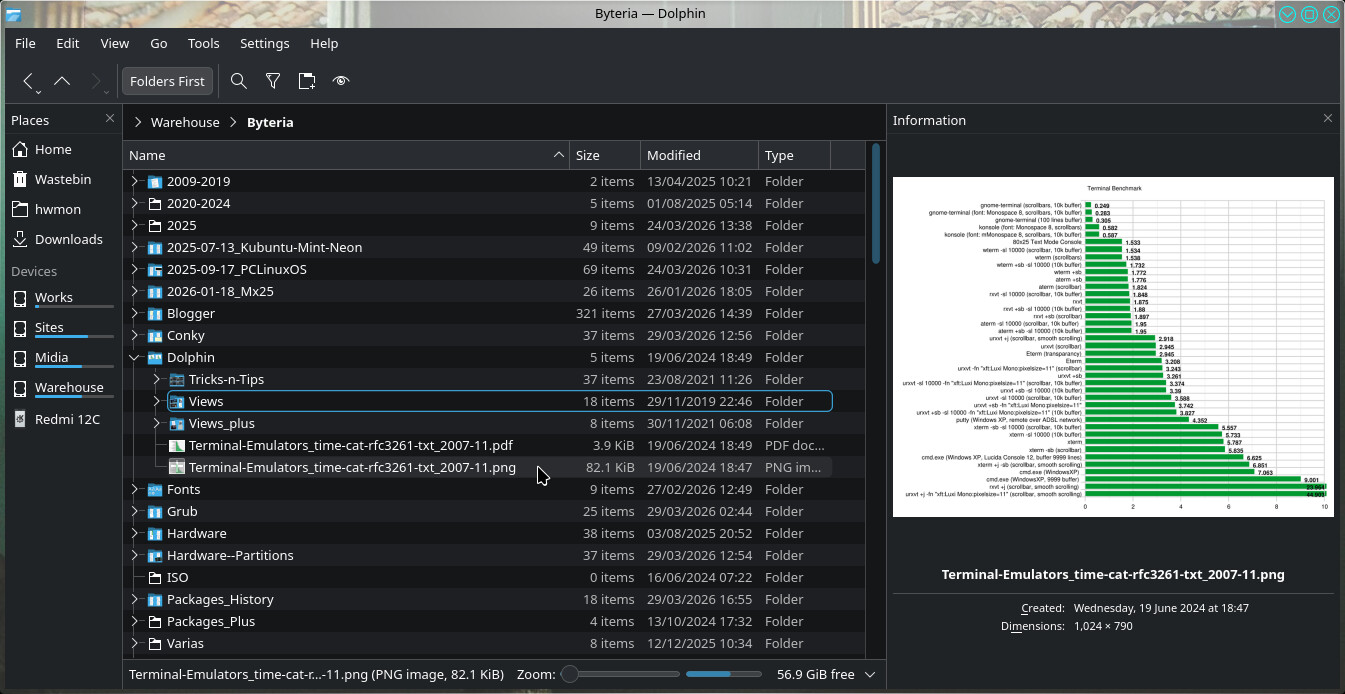Toggle the Folders First sorting button
Image resolution: width=1345 pixels, height=694 pixels.
tap(167, 81)
